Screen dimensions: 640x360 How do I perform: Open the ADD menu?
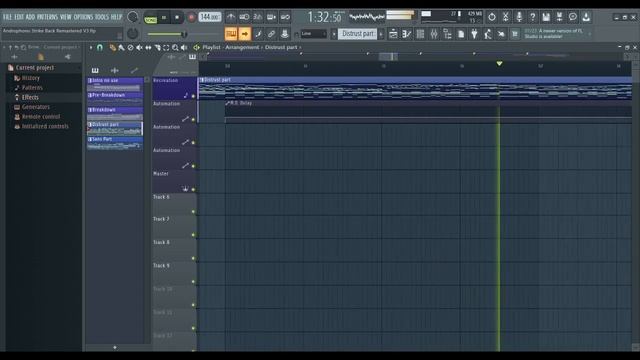pyautogui.click(x=30, y=17)
